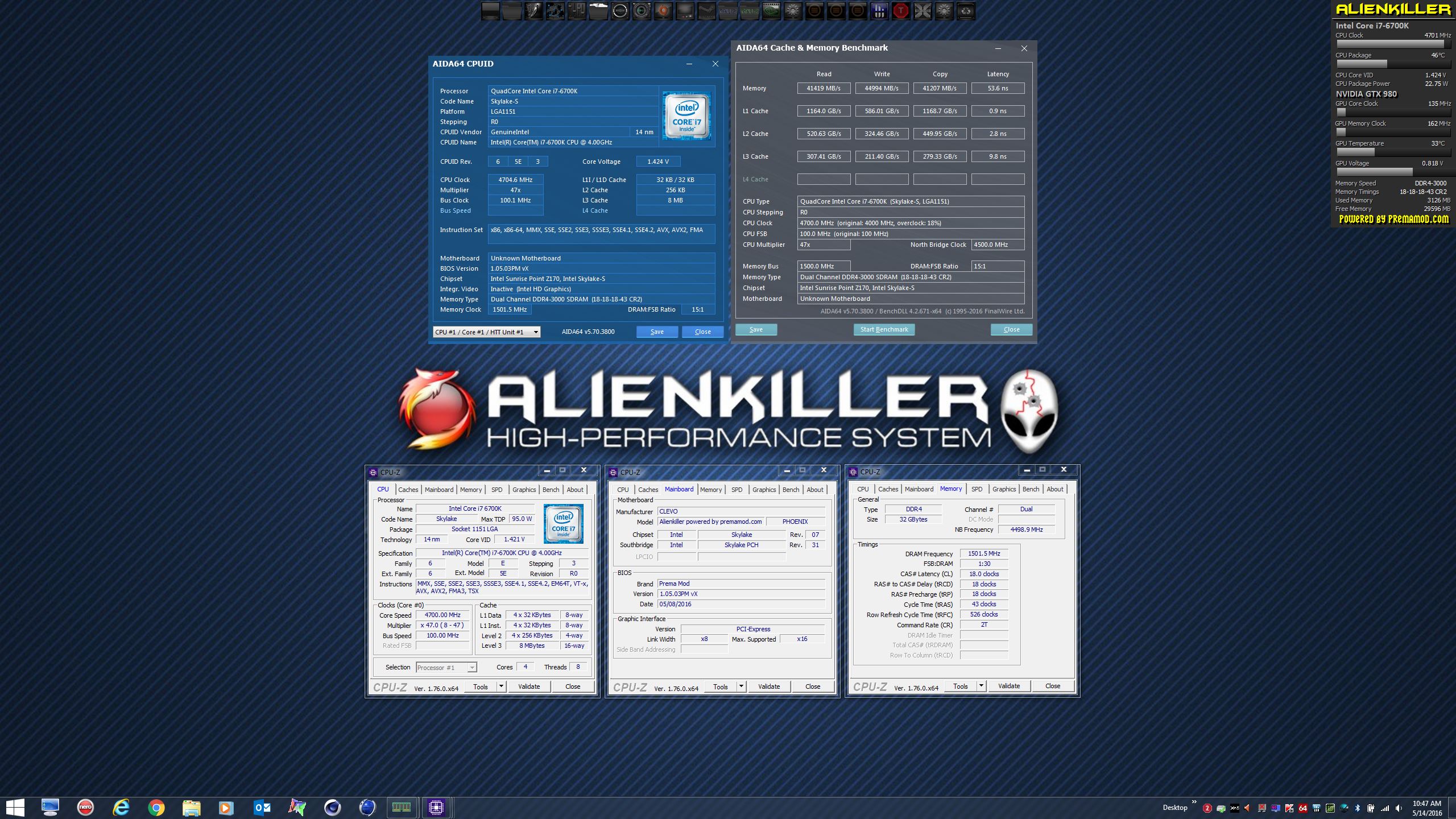Expand the Desktop toolbar chevron on the taskbar
The image size is (1456, 819).
(x=1194, y=801)
